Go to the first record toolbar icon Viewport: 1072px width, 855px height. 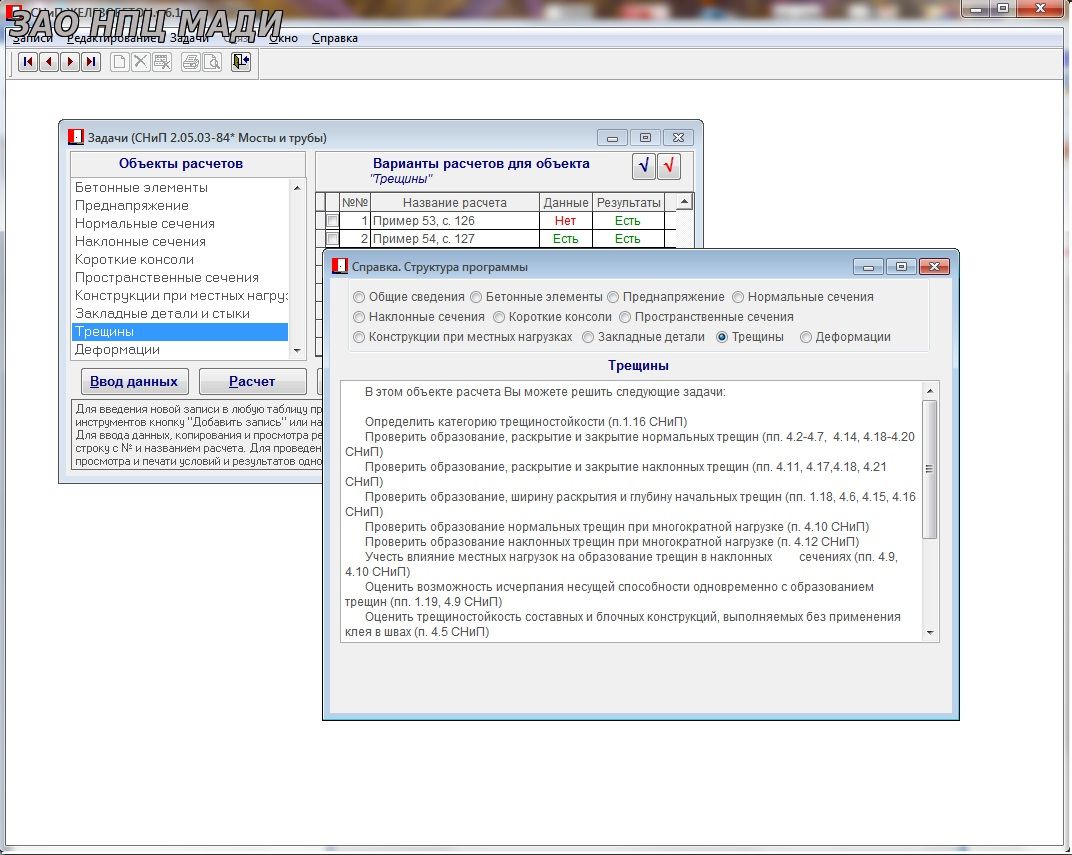pyautogui.click(x=28, y=62)
